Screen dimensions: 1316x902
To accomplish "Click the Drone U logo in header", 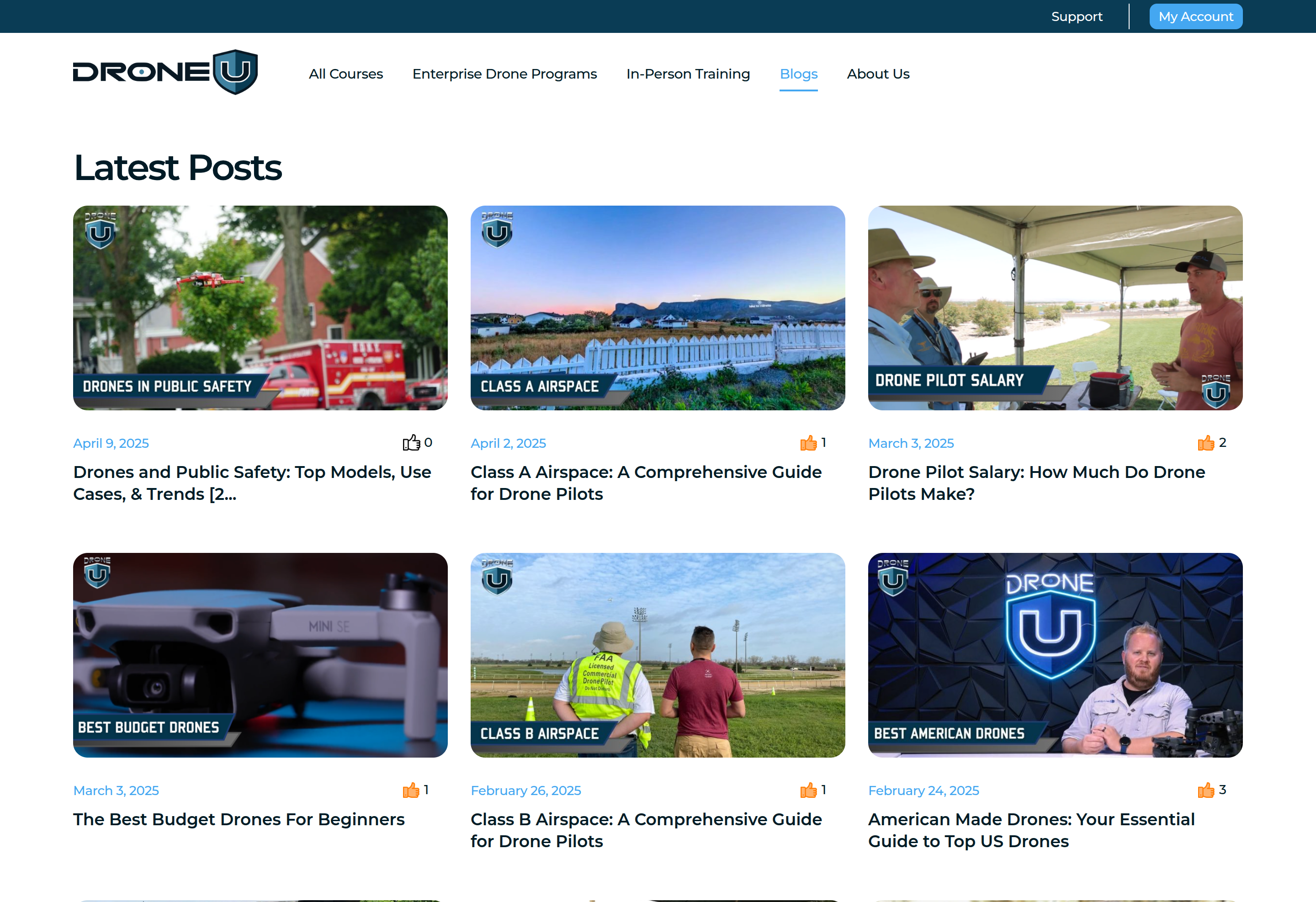I will (165, 72).
